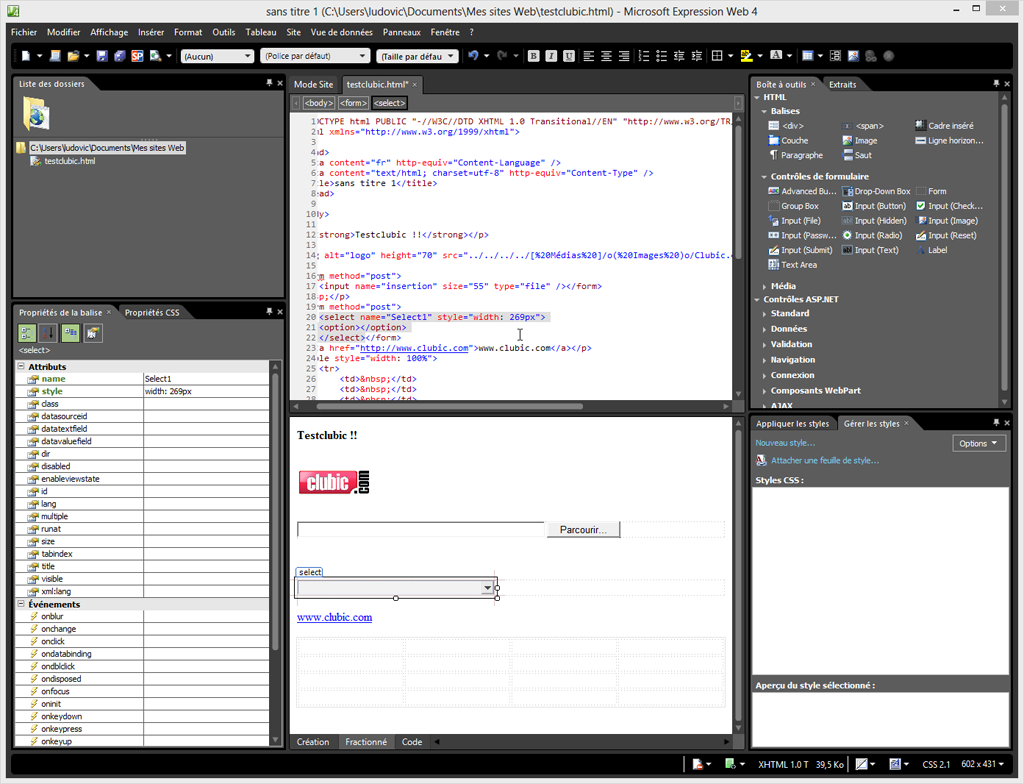Click the SuperPreview SP icon
The width and height of the screenshot is (1024, 784).
click(137, 56)
